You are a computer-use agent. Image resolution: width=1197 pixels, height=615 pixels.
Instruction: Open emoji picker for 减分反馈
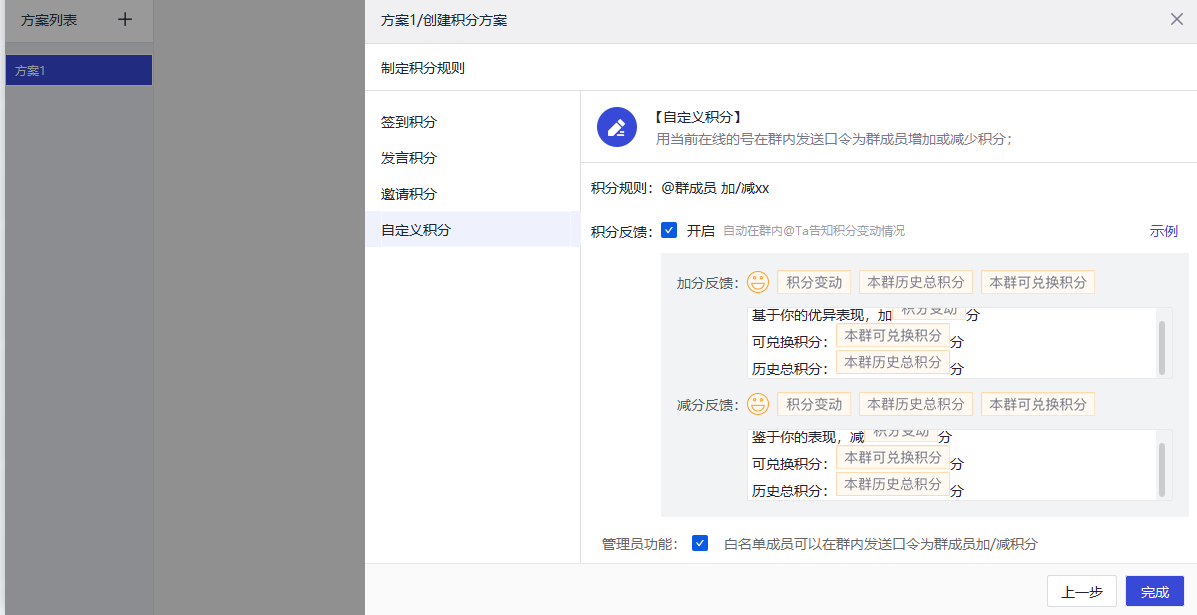(x=759, y=404)
